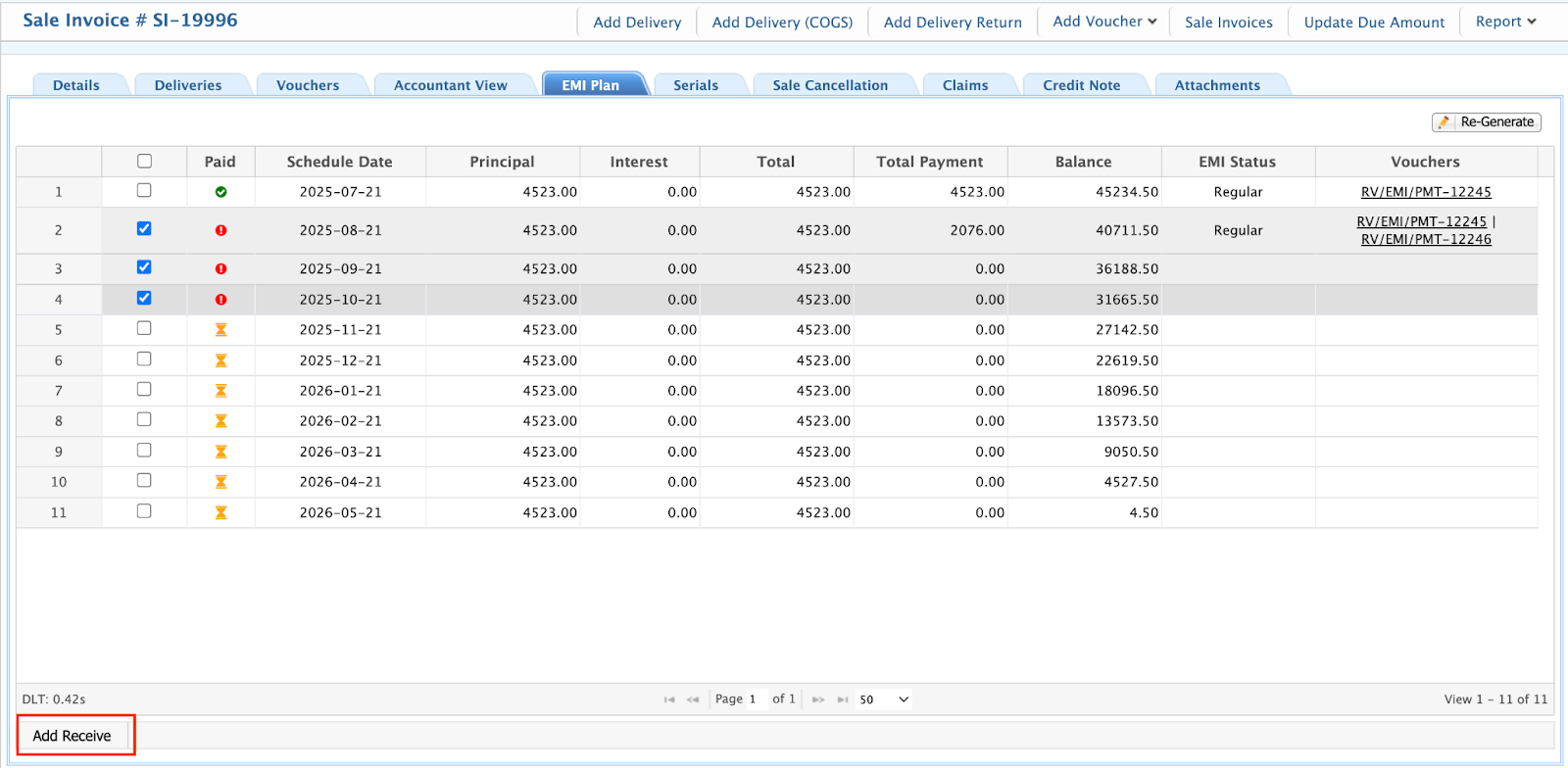Check the checkbox for 2026-02-21 row

144,419
